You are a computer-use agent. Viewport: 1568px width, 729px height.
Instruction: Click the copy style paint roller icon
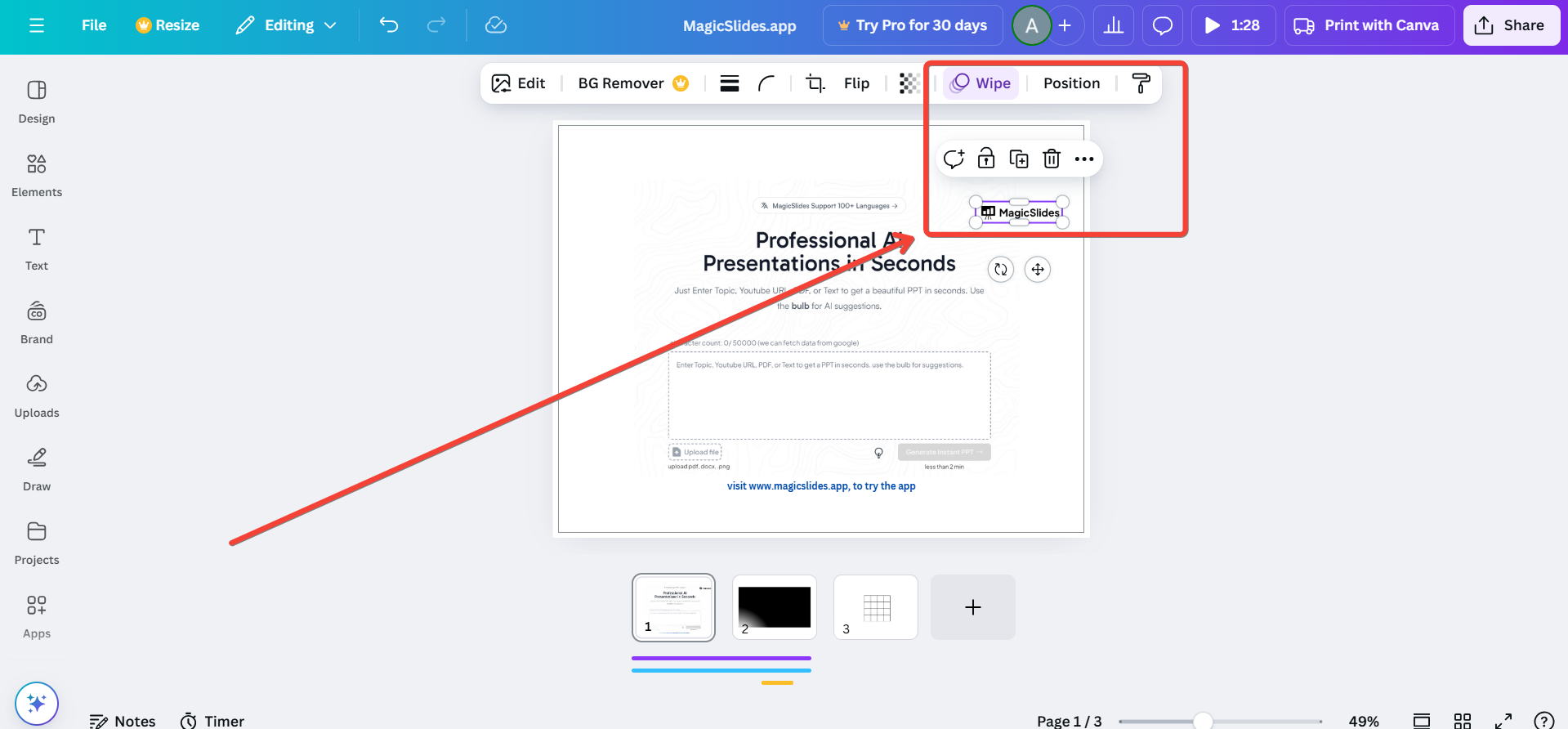pos(1141,83)
